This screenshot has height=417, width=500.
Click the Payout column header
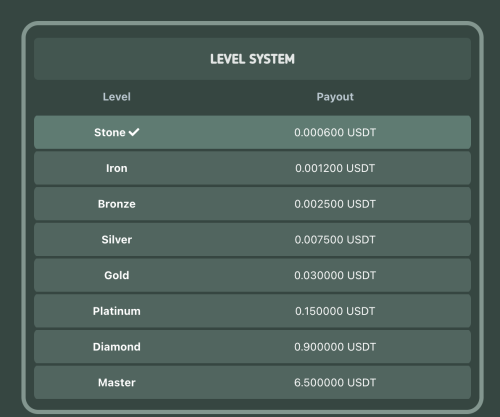point(335,97)
